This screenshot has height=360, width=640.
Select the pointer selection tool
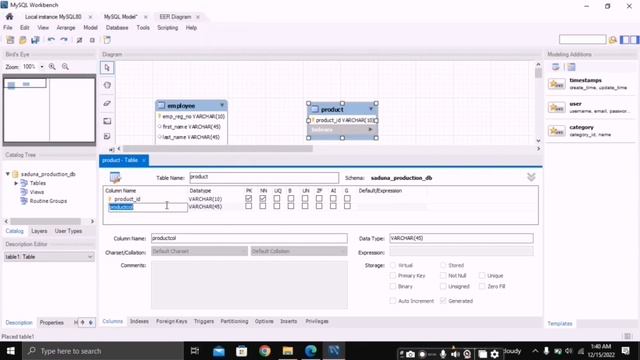click(x=107, y=68)
